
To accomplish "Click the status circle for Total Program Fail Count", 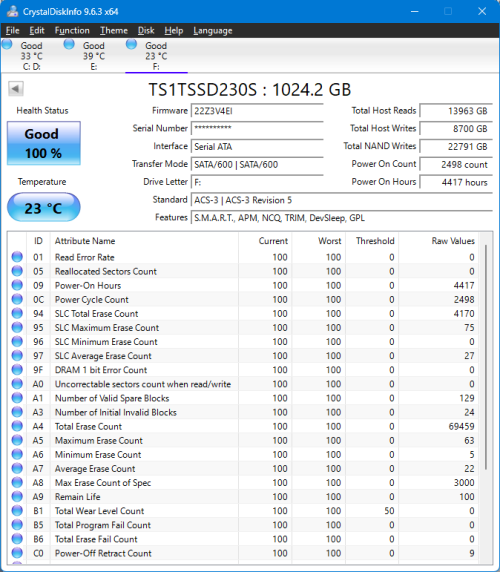I will [x=17, y=525].
